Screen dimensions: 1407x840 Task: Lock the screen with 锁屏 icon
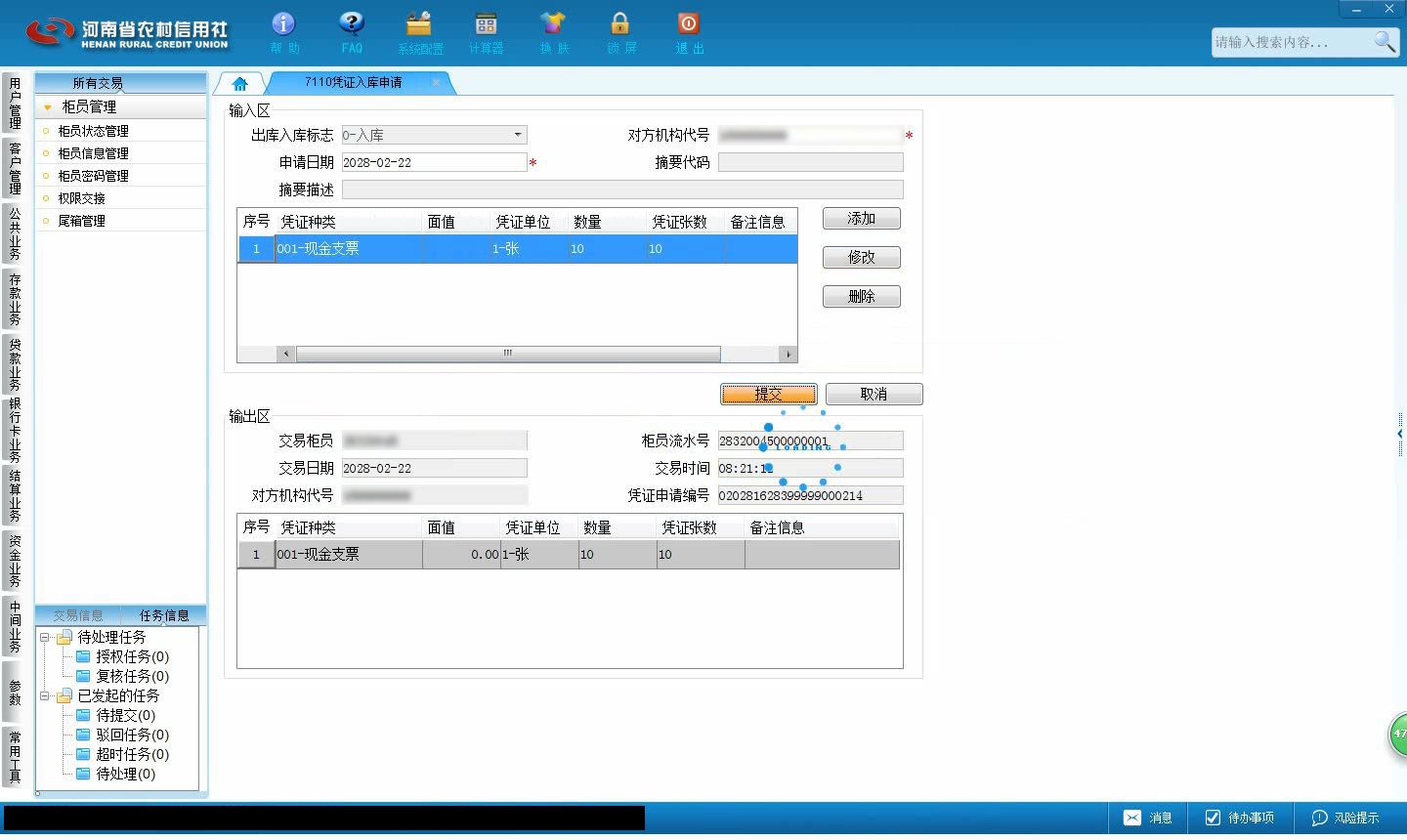(x=620, y=32)
